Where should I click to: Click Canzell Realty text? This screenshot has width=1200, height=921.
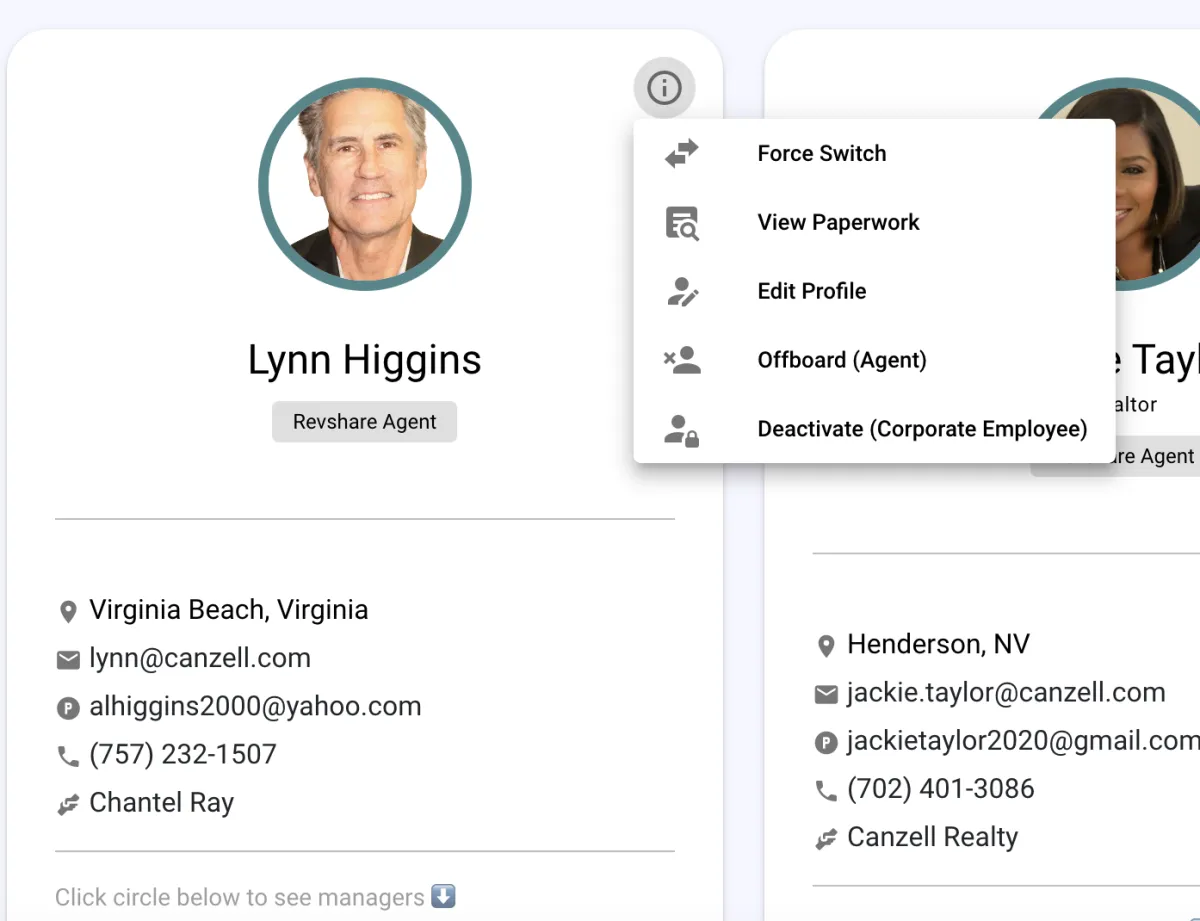point(932,837)
